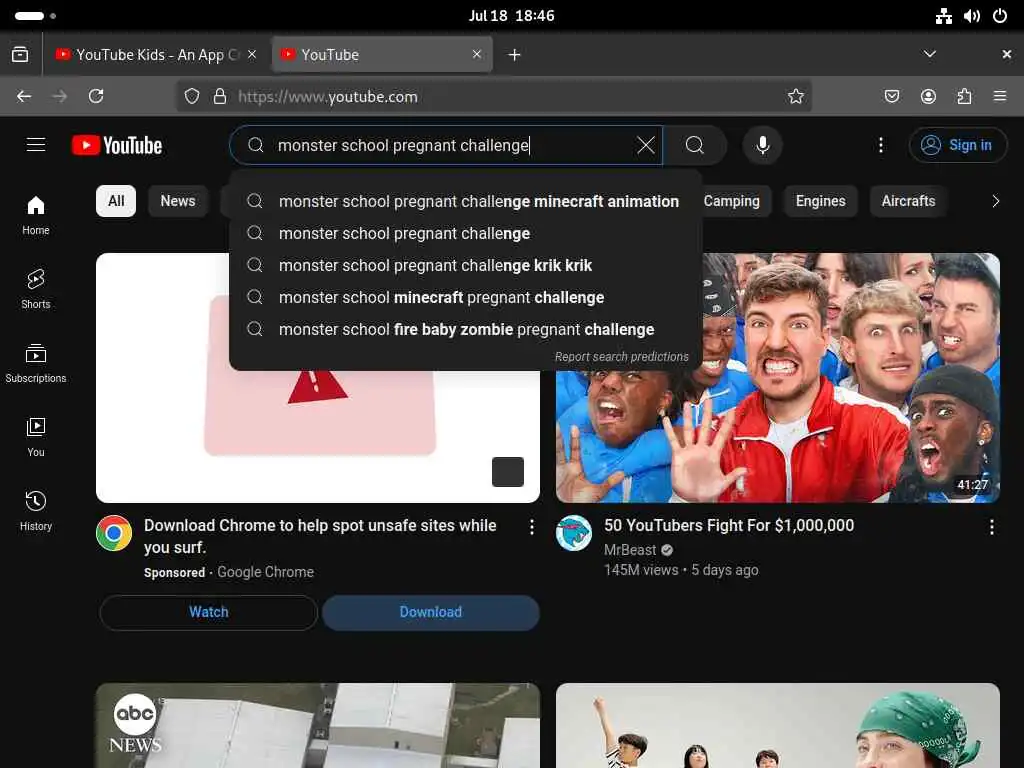This screenshot has width=1024, height=768.
Task: Choose suggestion ending 'minecraft animation'
Action: 466,201
